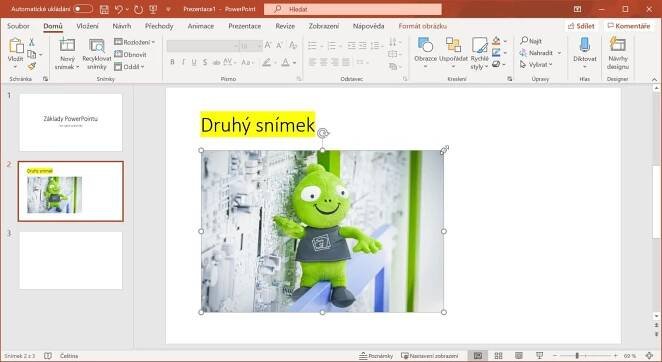The height and width of the screenshot is (362, 662).
Task: Toggle Poznámky notes pane
Action: tap(376, 356)
